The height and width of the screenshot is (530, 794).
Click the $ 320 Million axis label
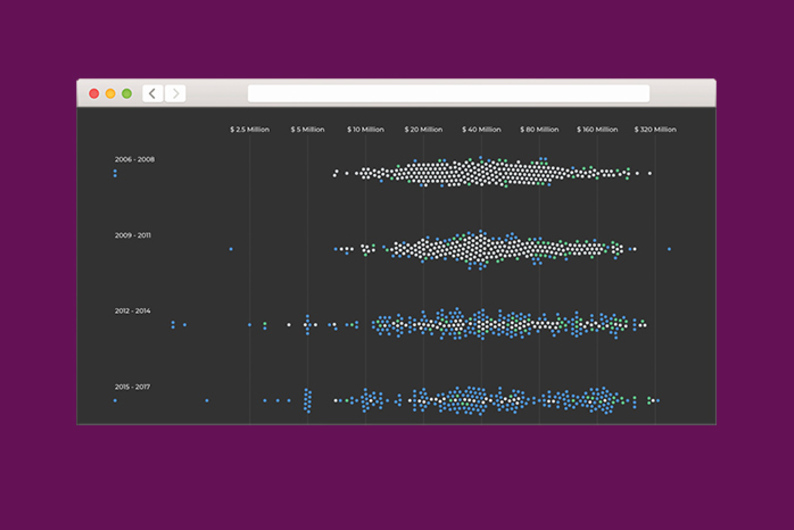pyautogui.click(x=655, y=129)
